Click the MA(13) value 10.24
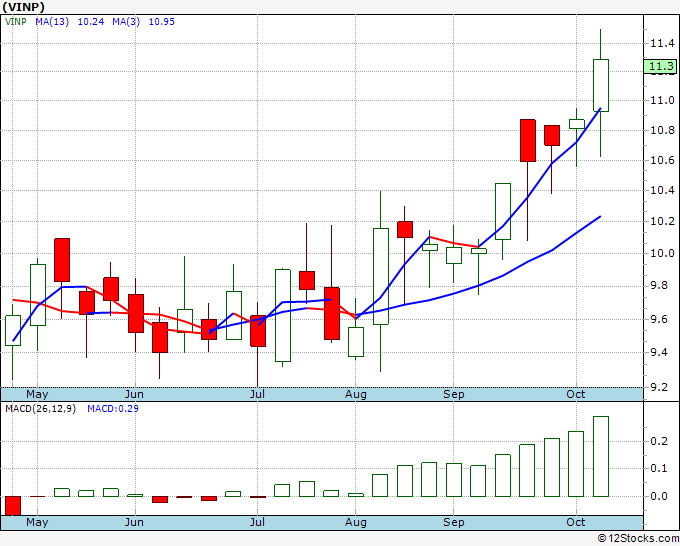 [91, 22]
